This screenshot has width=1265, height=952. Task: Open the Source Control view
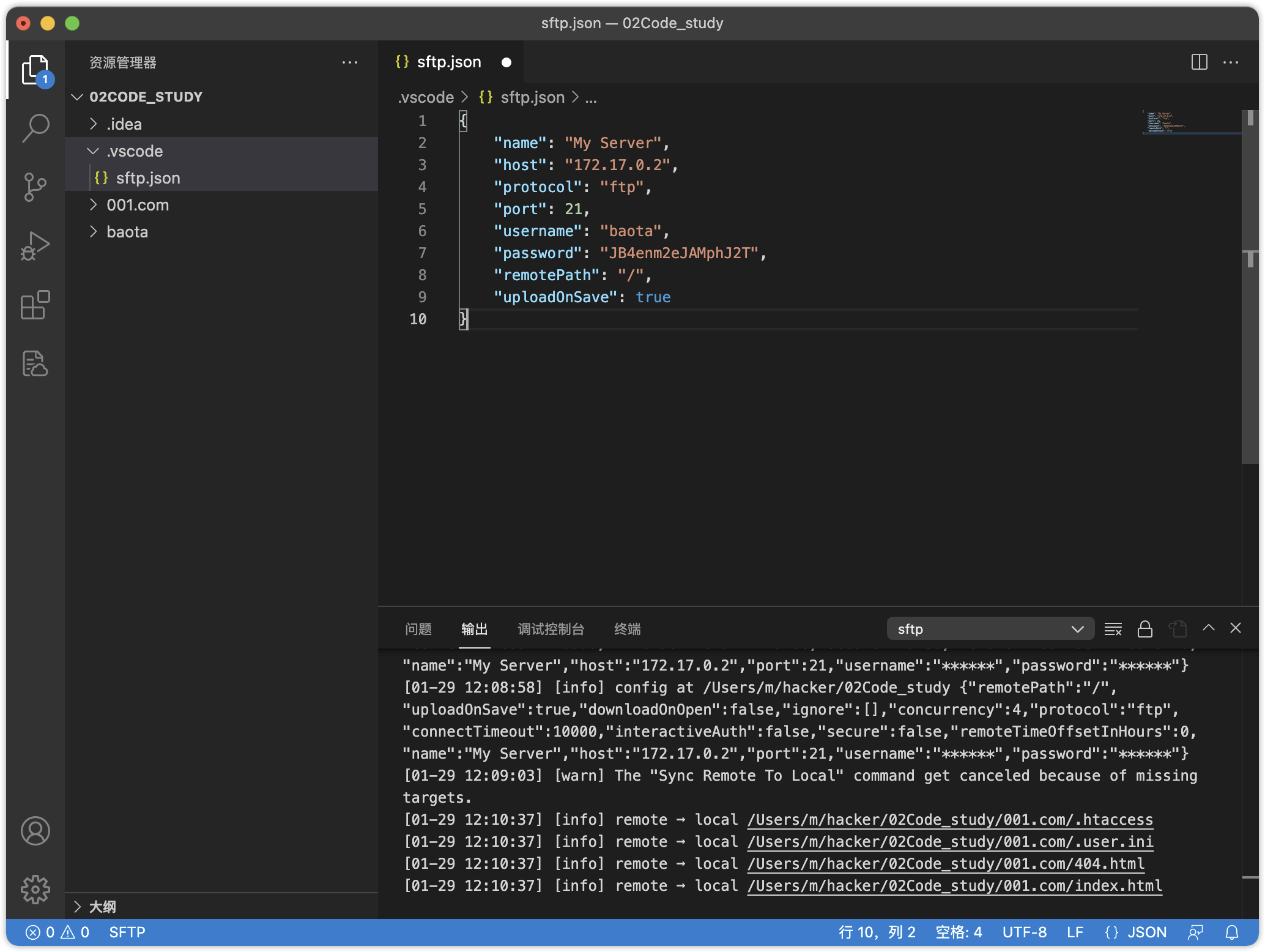click(x=35, y=187)
